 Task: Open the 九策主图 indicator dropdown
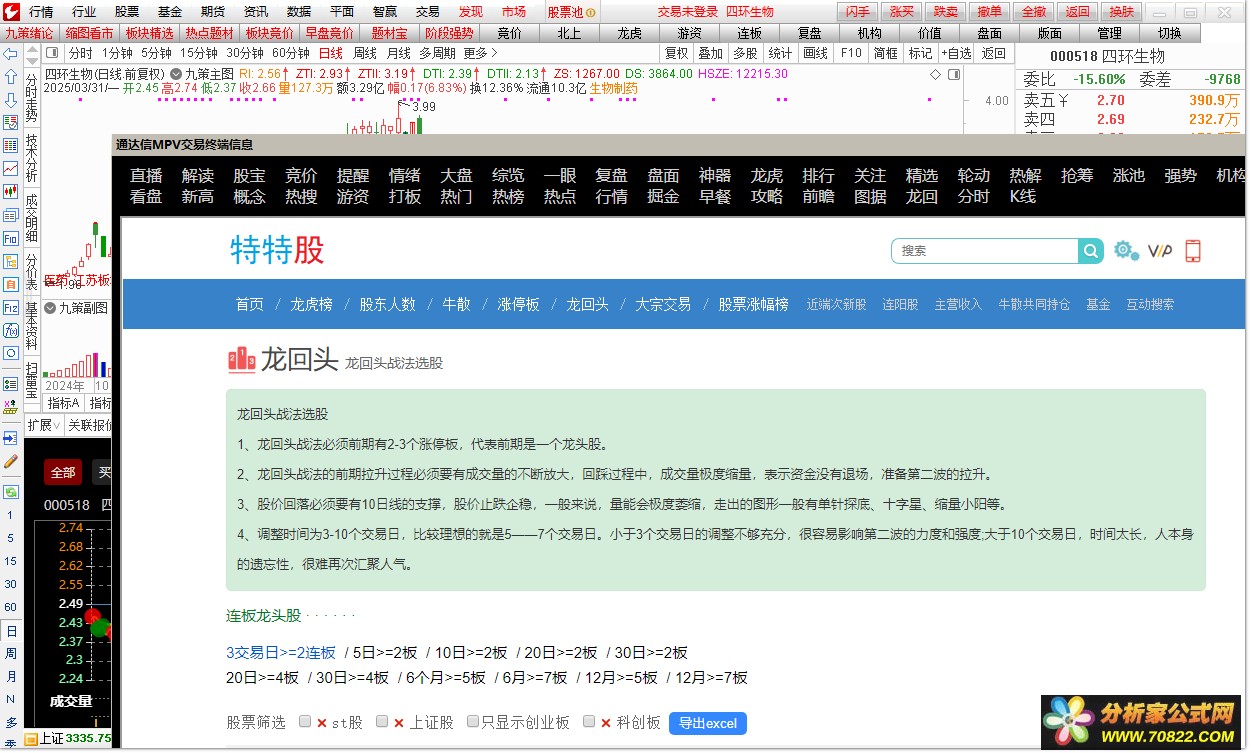tap(176, 74)
